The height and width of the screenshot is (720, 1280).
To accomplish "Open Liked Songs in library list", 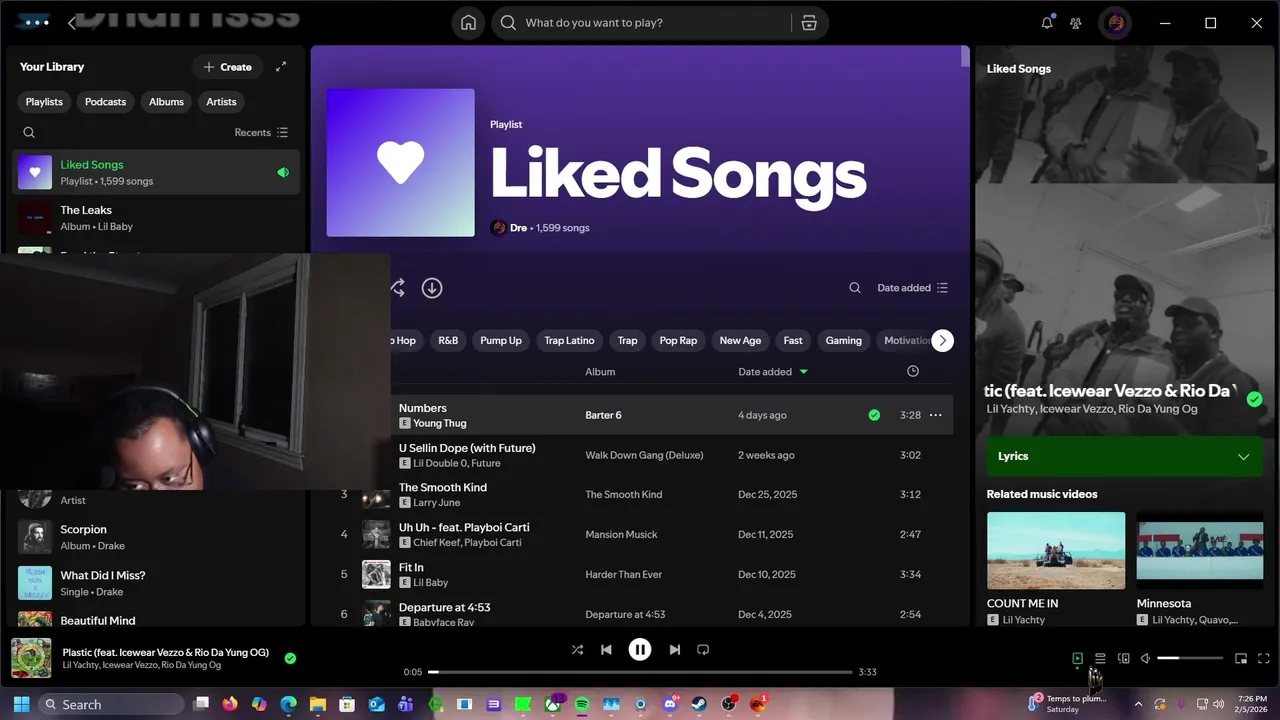I will 156,172.
